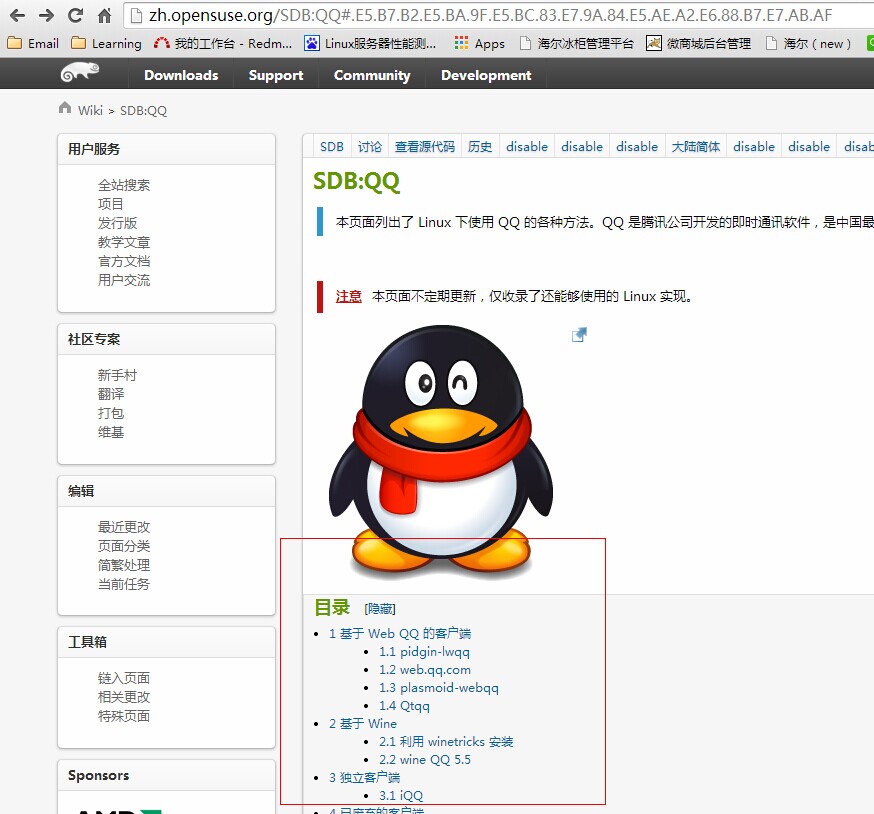
Task: Open the Development menu
Action: click(486, 75)
